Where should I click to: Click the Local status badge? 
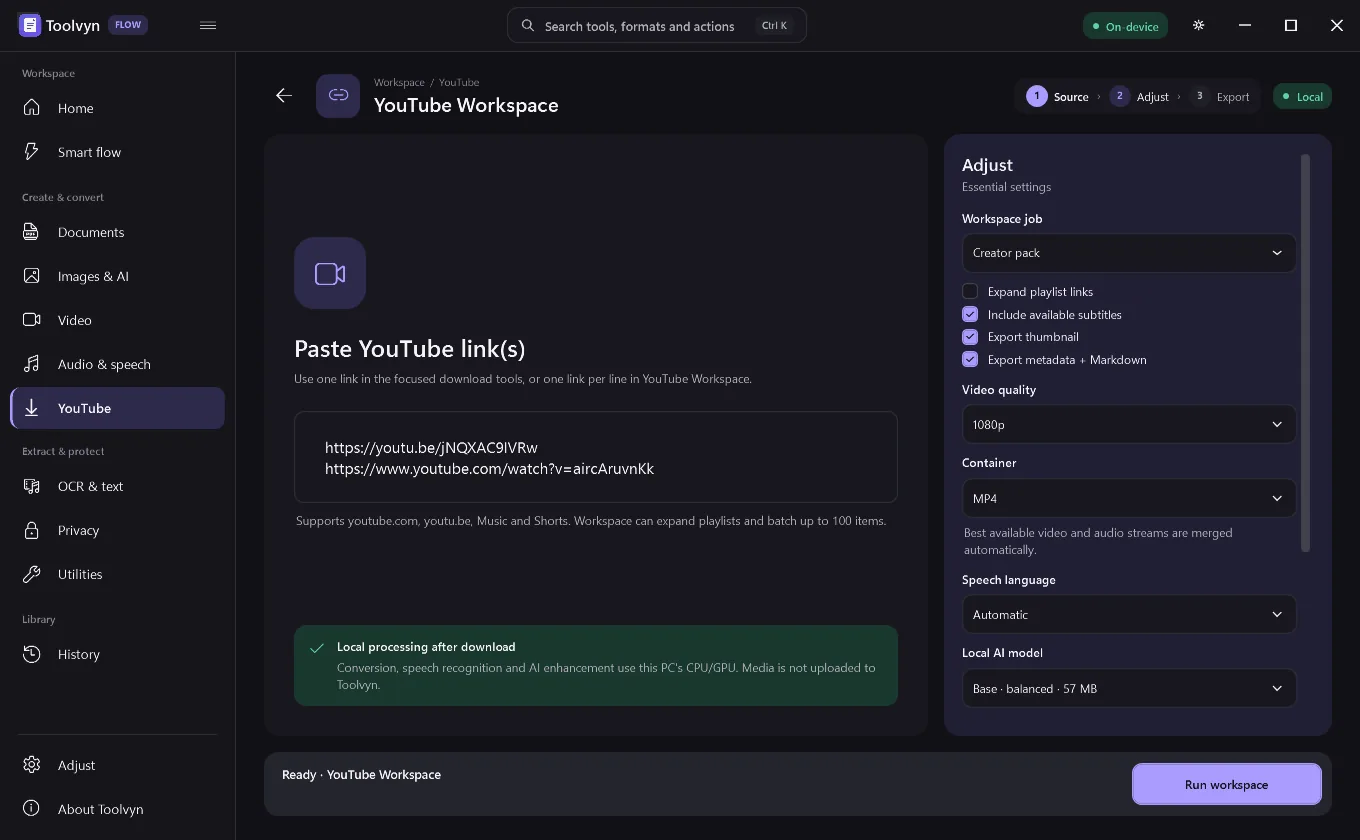click(x=1302, y=96)
